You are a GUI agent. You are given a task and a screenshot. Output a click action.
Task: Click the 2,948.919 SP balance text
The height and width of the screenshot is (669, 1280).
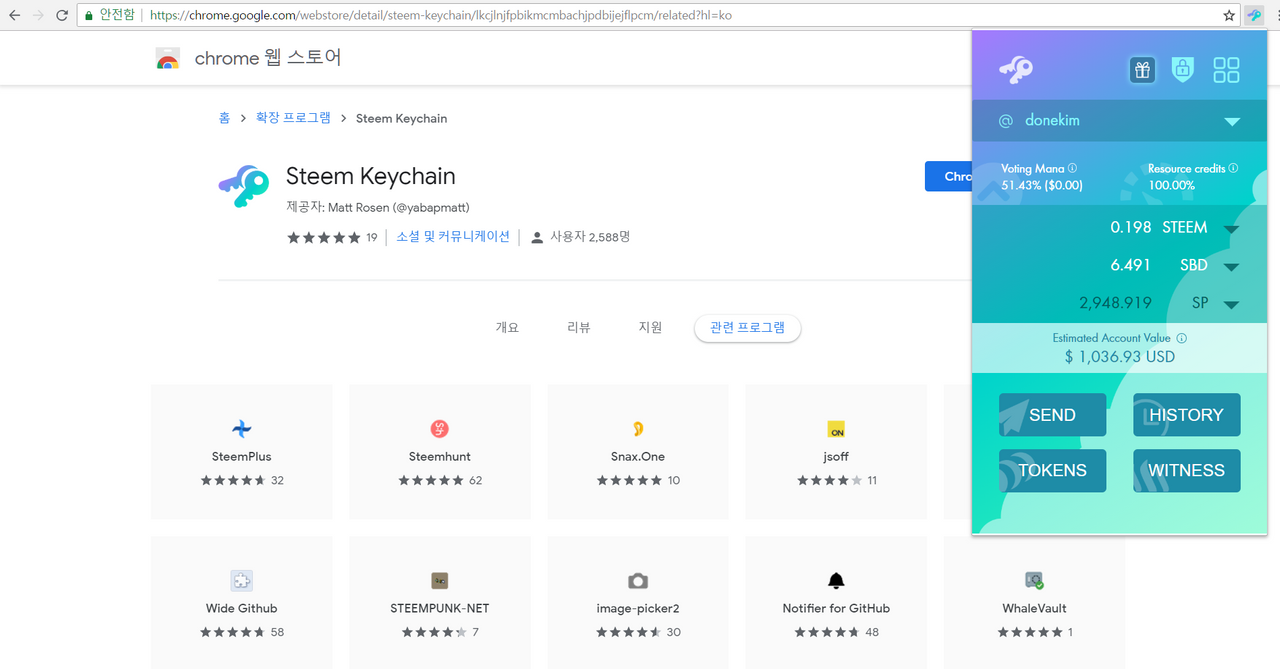coord(1115,303)
